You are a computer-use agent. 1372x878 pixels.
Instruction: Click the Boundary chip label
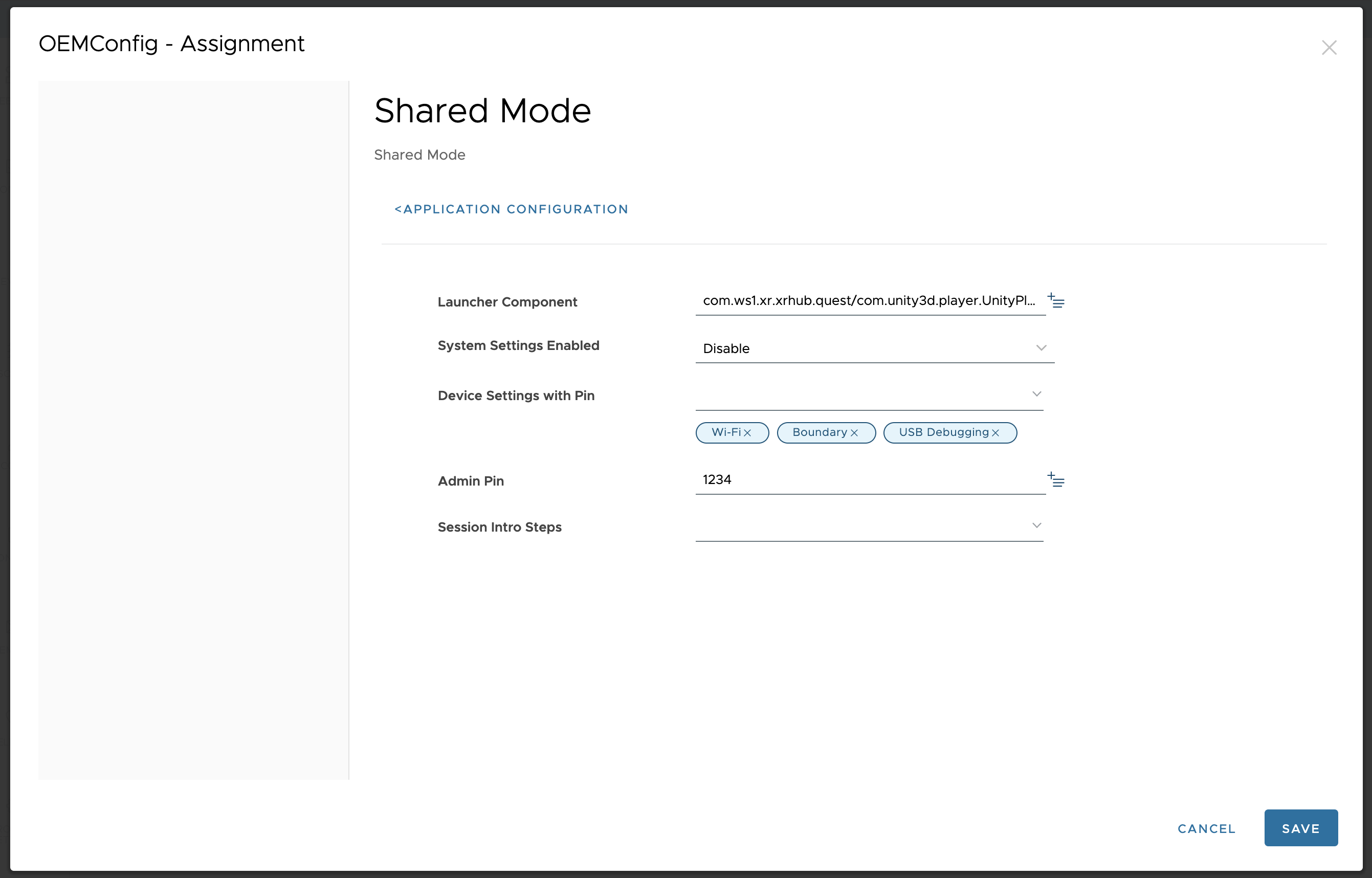[819, 432]
